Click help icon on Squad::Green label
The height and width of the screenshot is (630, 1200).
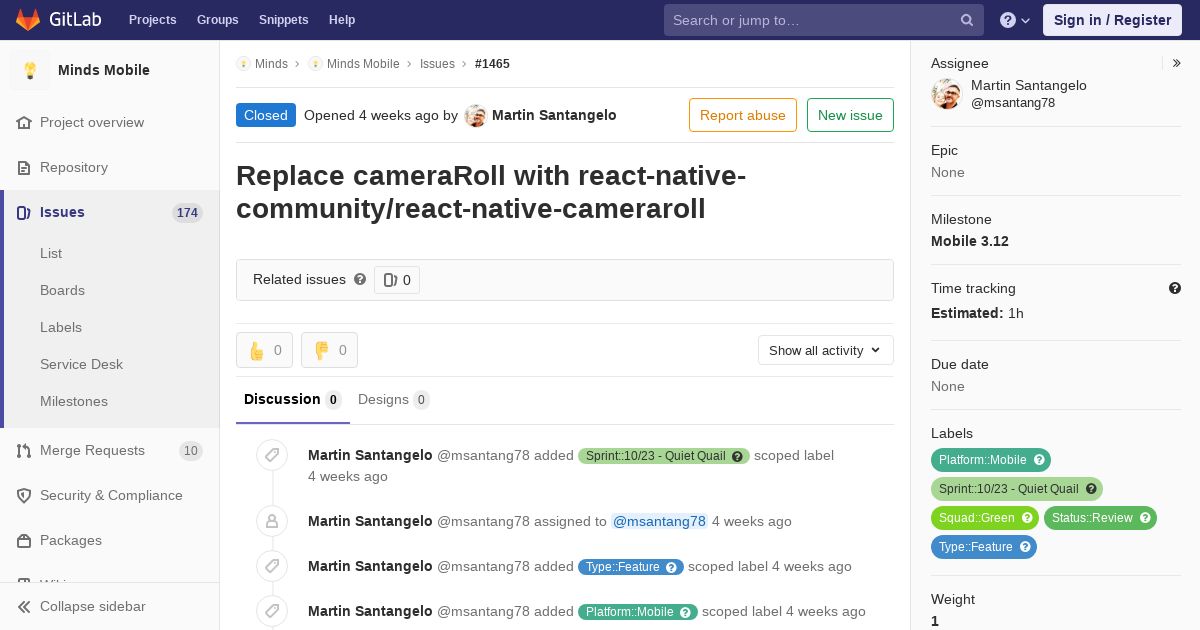point(1027,518)
